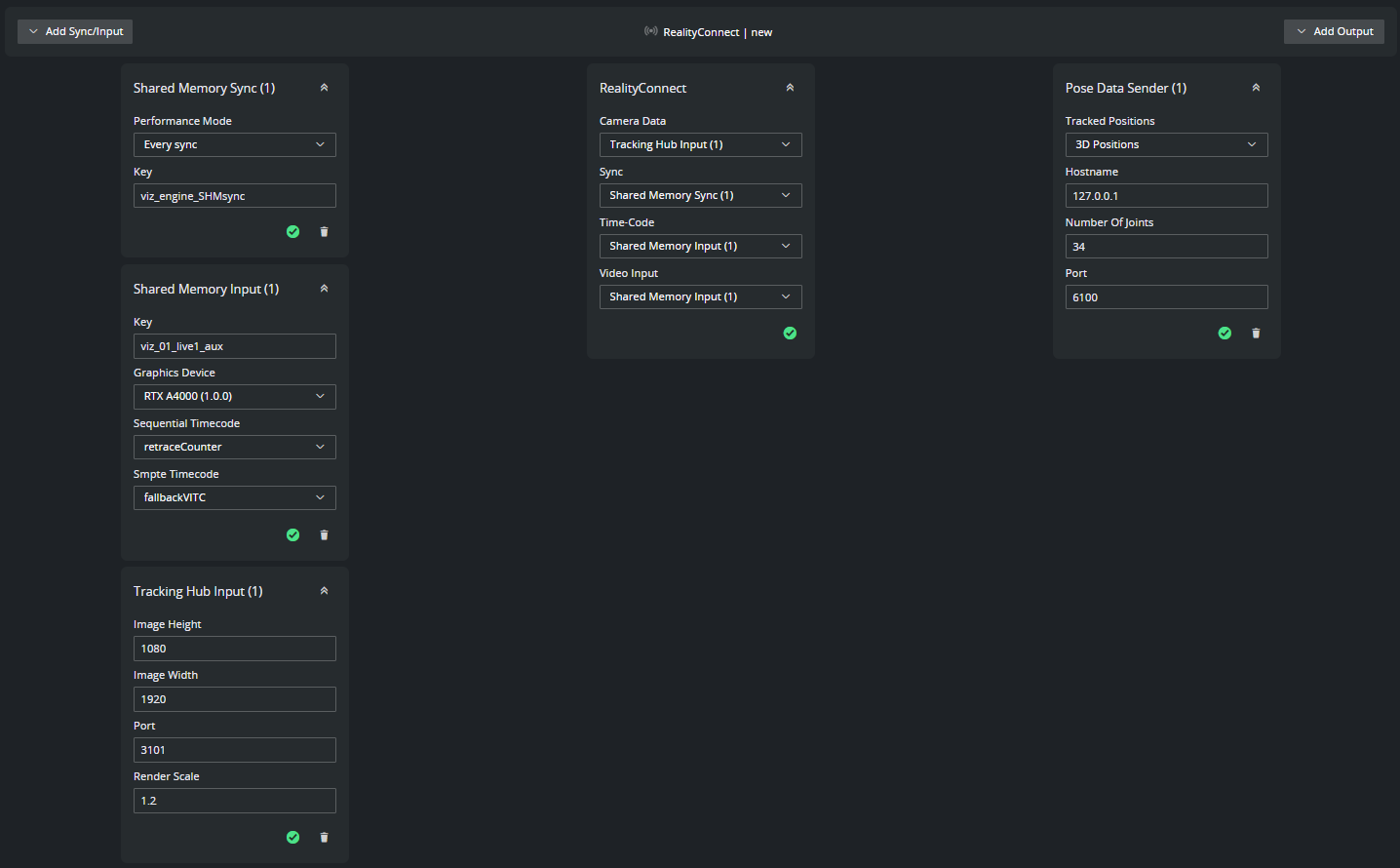Open the Add Output menu
The height and width of the screenshot is (868, 1400).
[x=1334, y=31]
